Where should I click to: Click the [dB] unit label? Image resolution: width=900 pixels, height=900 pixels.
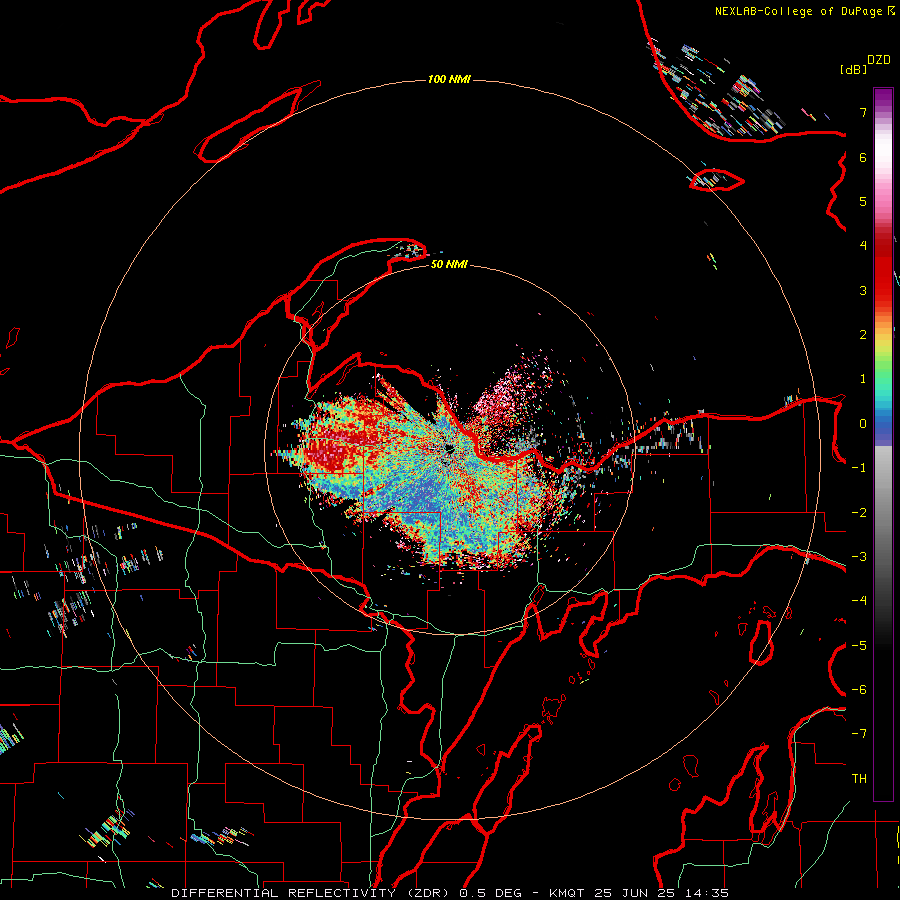(854, 69)
